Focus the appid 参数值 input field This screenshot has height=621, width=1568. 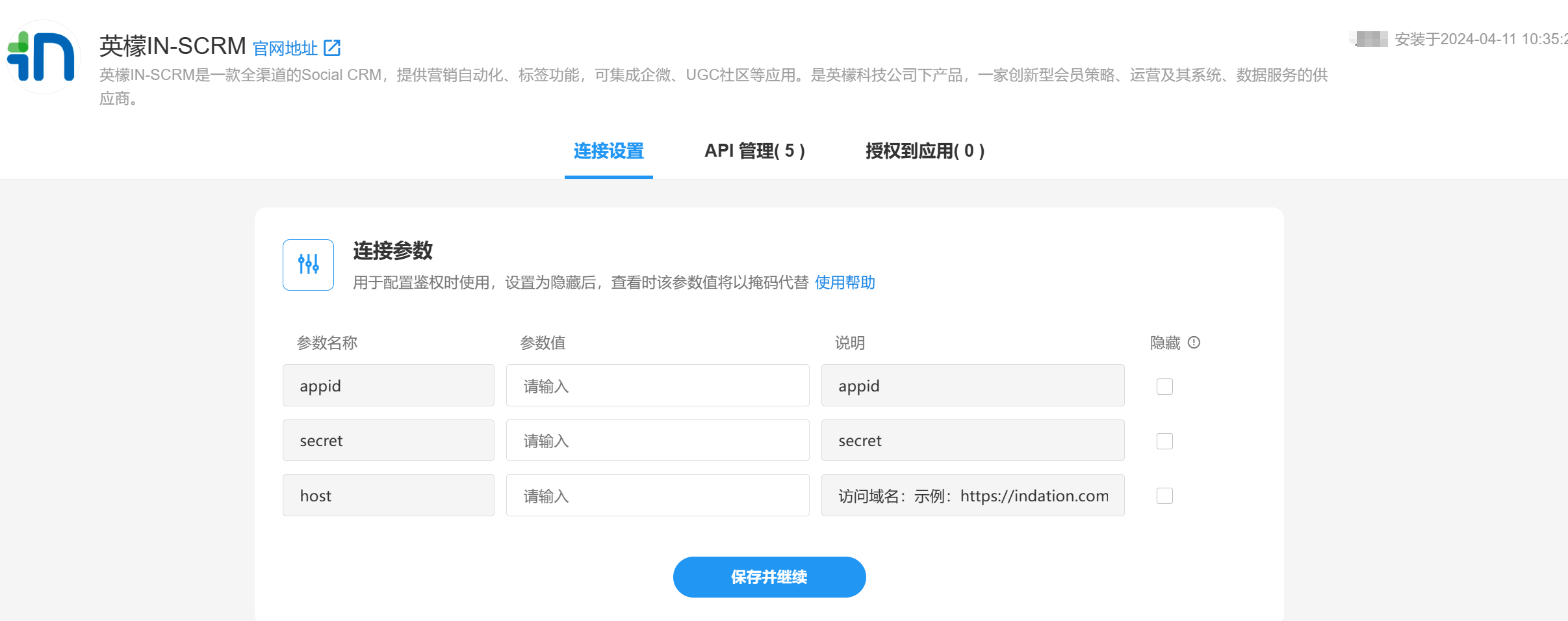point(658,386)
